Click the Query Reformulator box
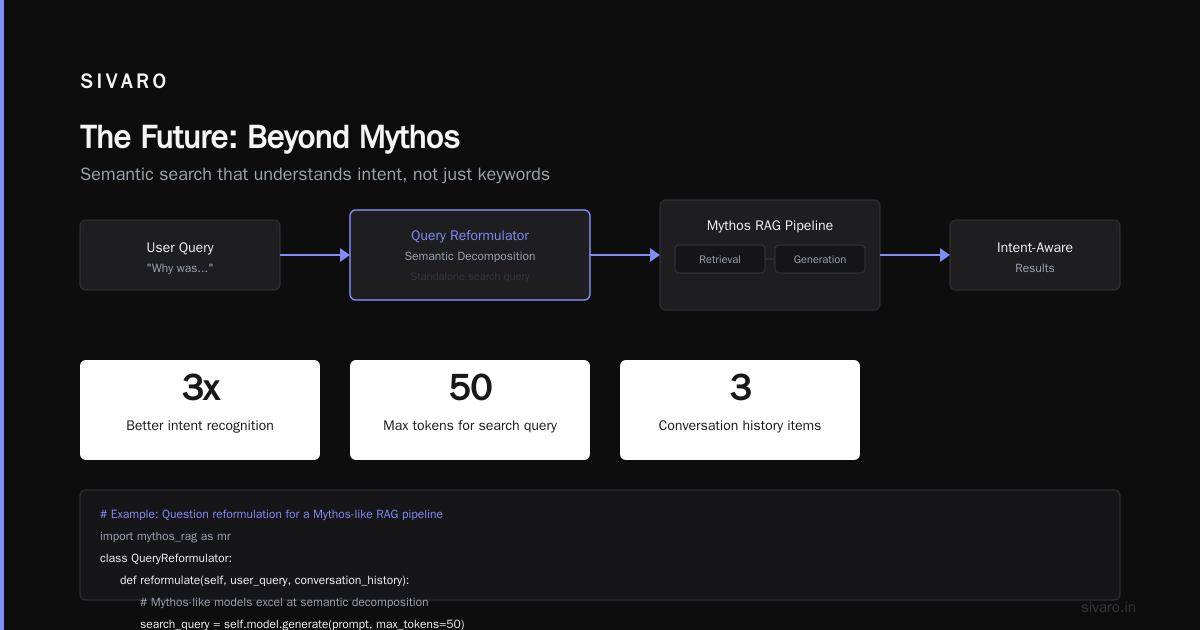Image resolution: width=1200 pixels, height=630 pixels. click(470, 255)
